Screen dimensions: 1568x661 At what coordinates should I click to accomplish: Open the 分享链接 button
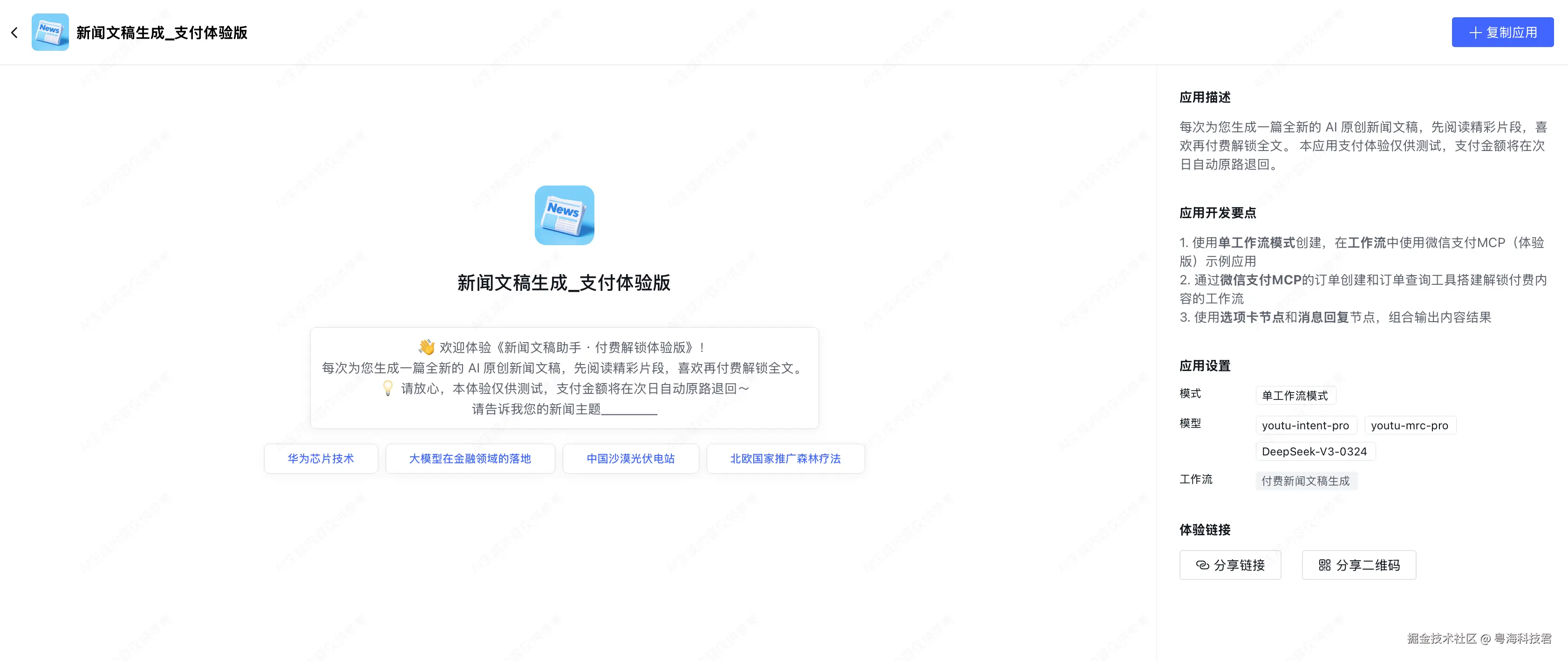click(x=1230, y=565)
